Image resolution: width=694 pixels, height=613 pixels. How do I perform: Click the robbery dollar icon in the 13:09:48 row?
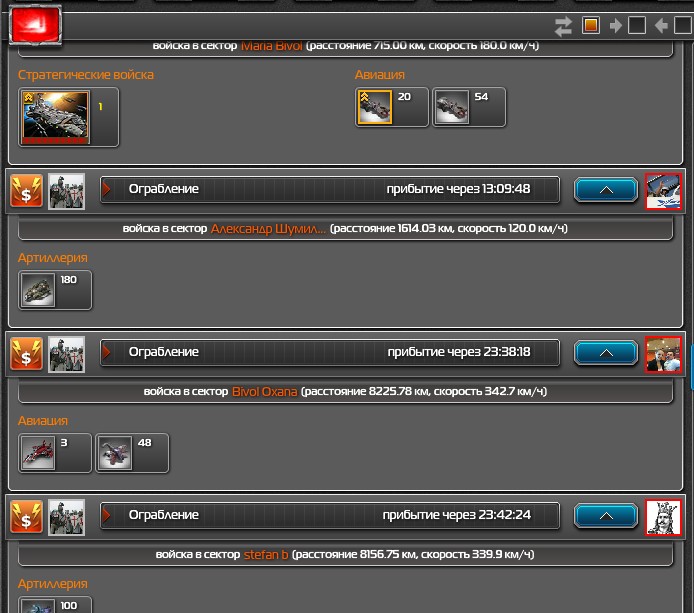(27, 191)
